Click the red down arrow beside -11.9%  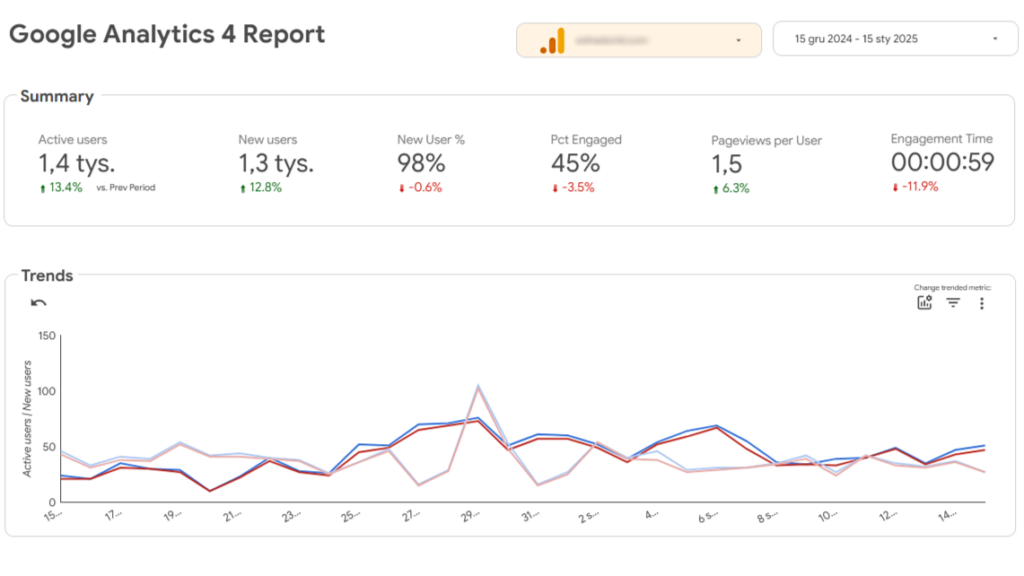(x=895, y=187)
